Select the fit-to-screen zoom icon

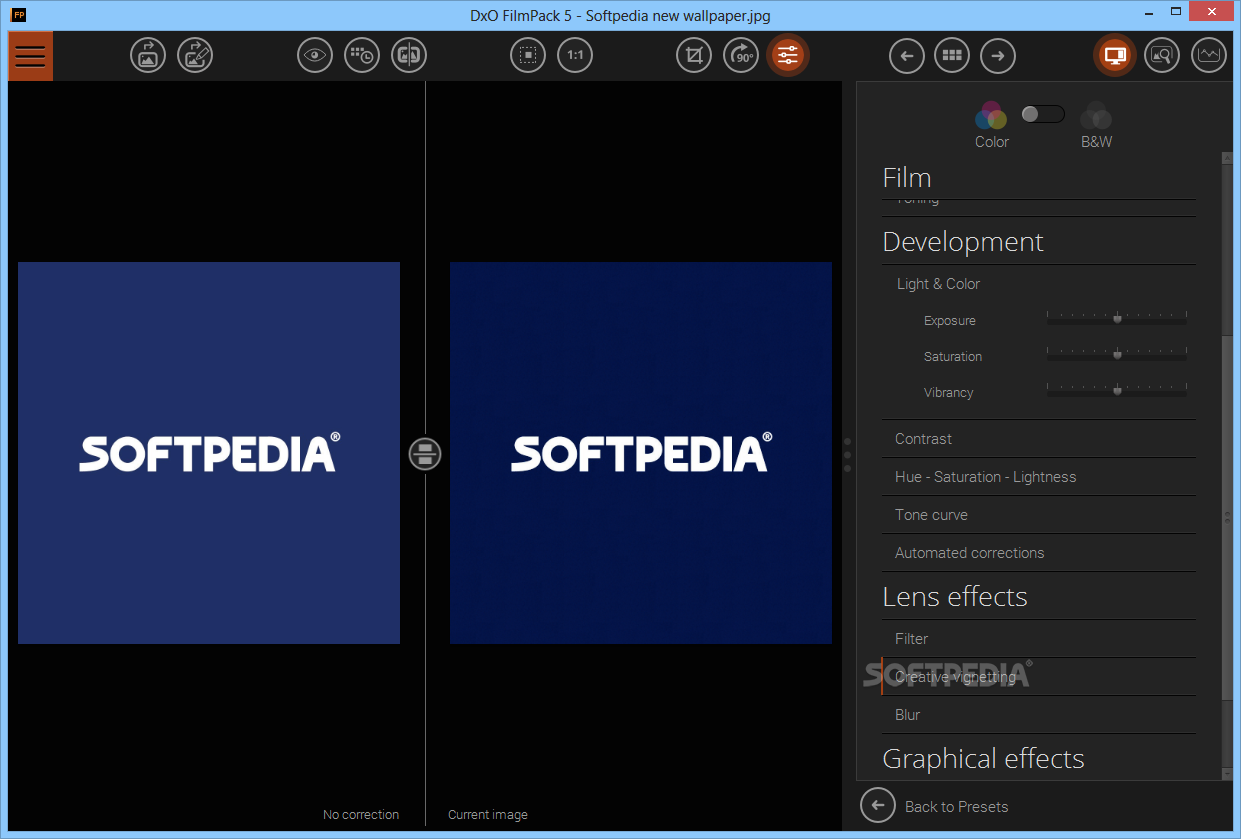click(528, 55)
